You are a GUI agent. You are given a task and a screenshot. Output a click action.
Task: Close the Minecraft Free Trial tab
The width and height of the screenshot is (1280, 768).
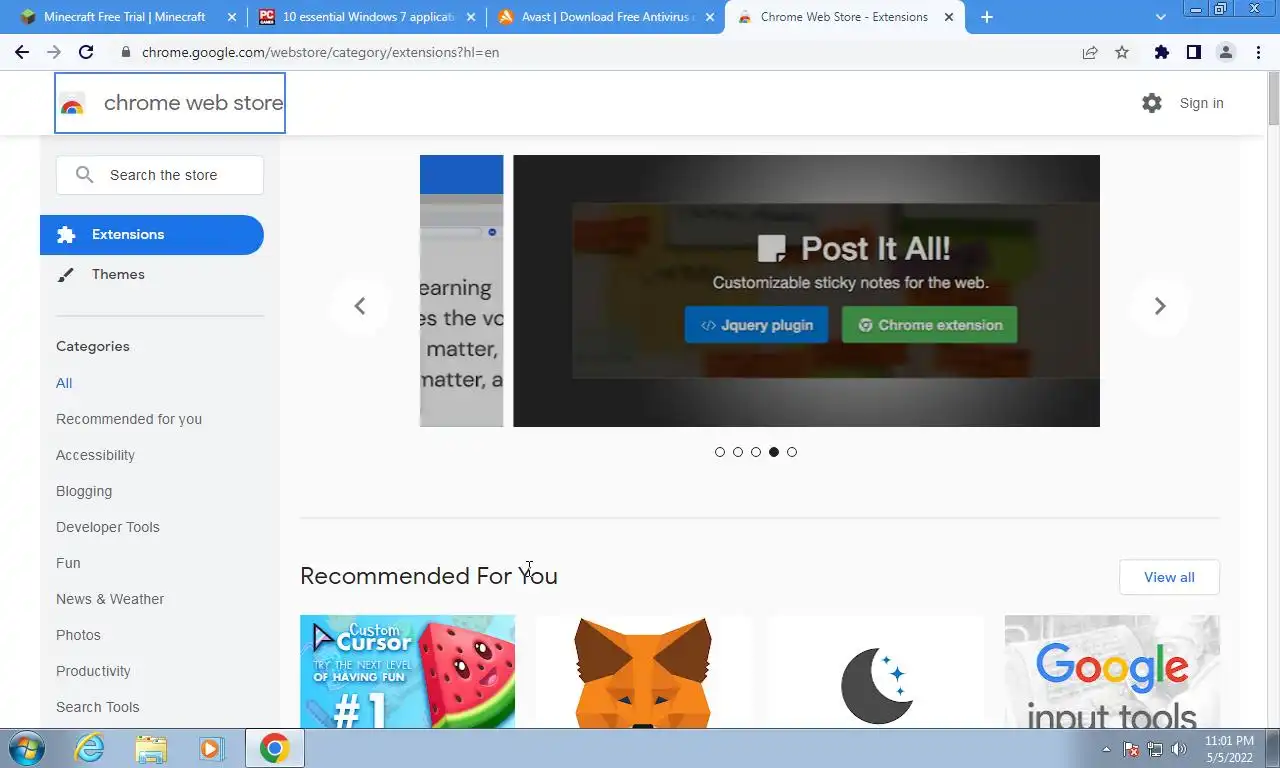[x=232, y=17]
